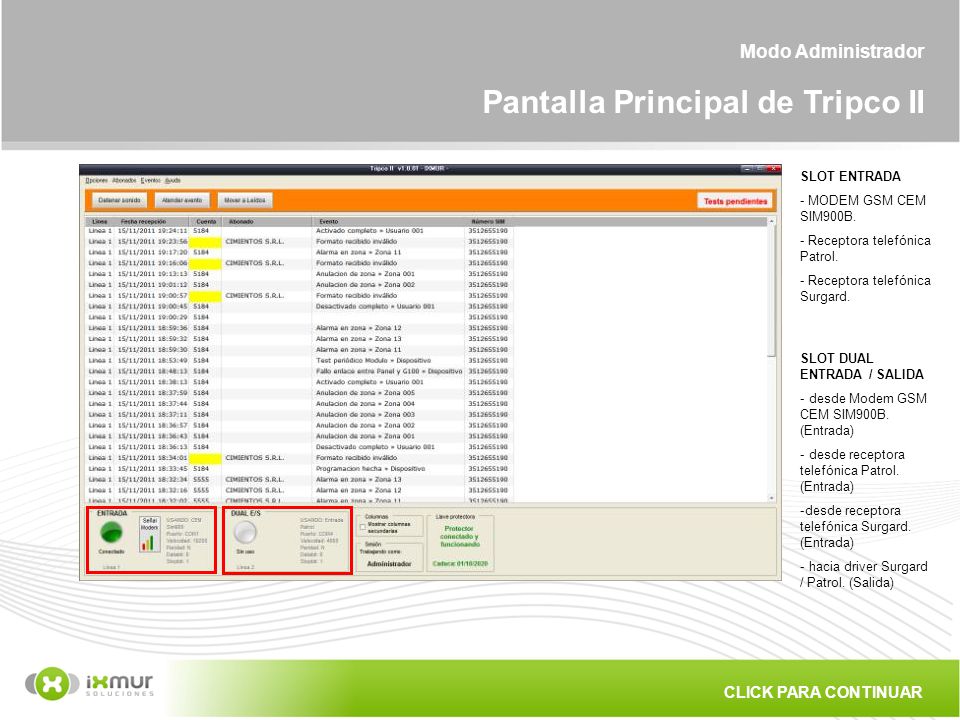This screenshot has width=960, height=720.
Task: Click the gray Sin uso indicator in DUAL E/S
Action: pos(245,532)
